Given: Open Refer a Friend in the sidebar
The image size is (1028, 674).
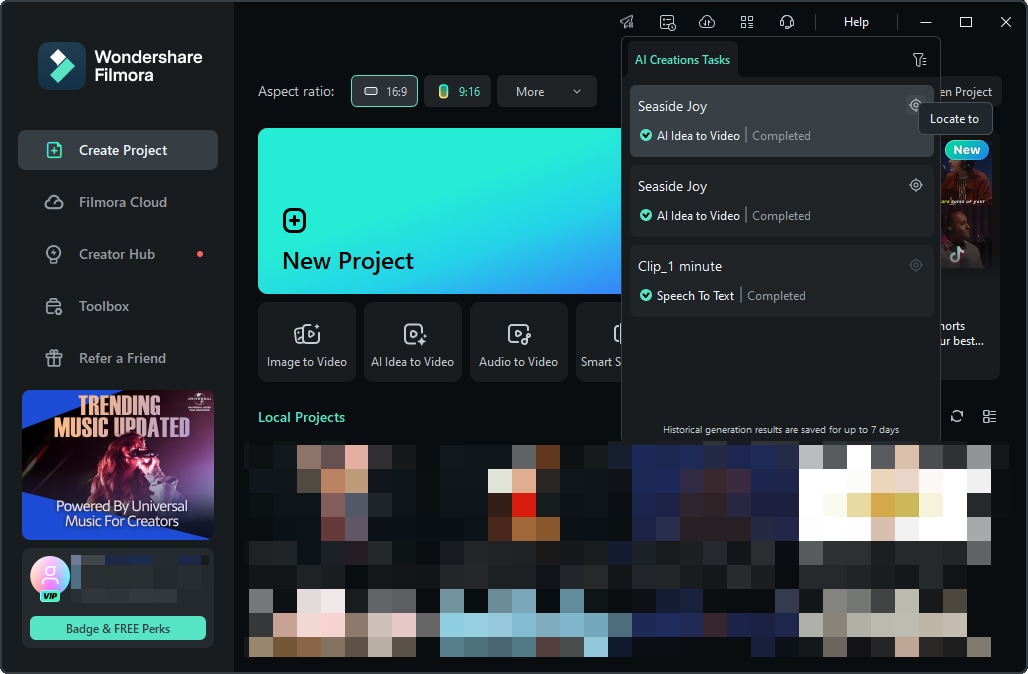Looking at the screenshot, I should 118,358.
